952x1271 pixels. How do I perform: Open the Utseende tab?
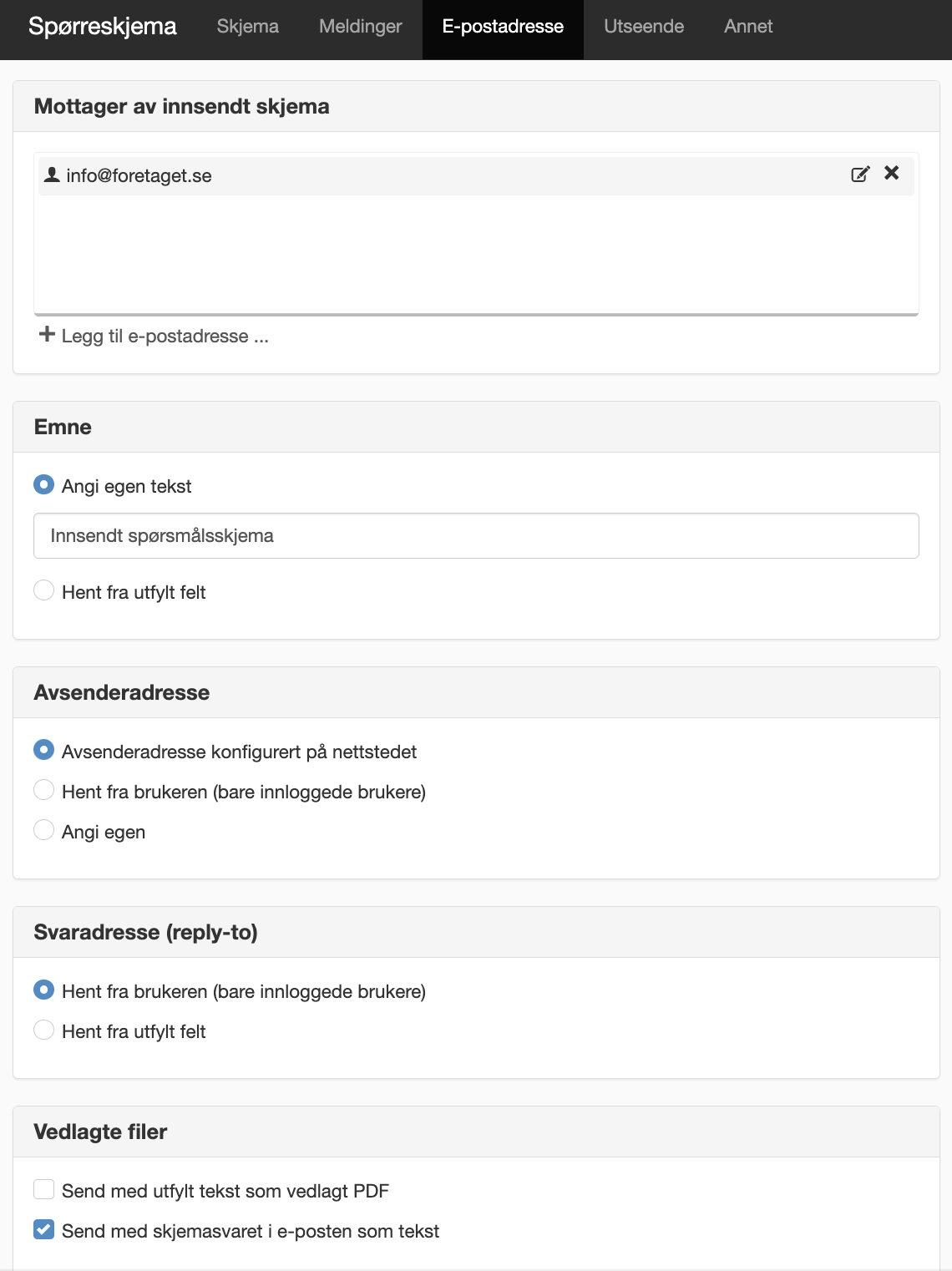click(x=644, y=27)
